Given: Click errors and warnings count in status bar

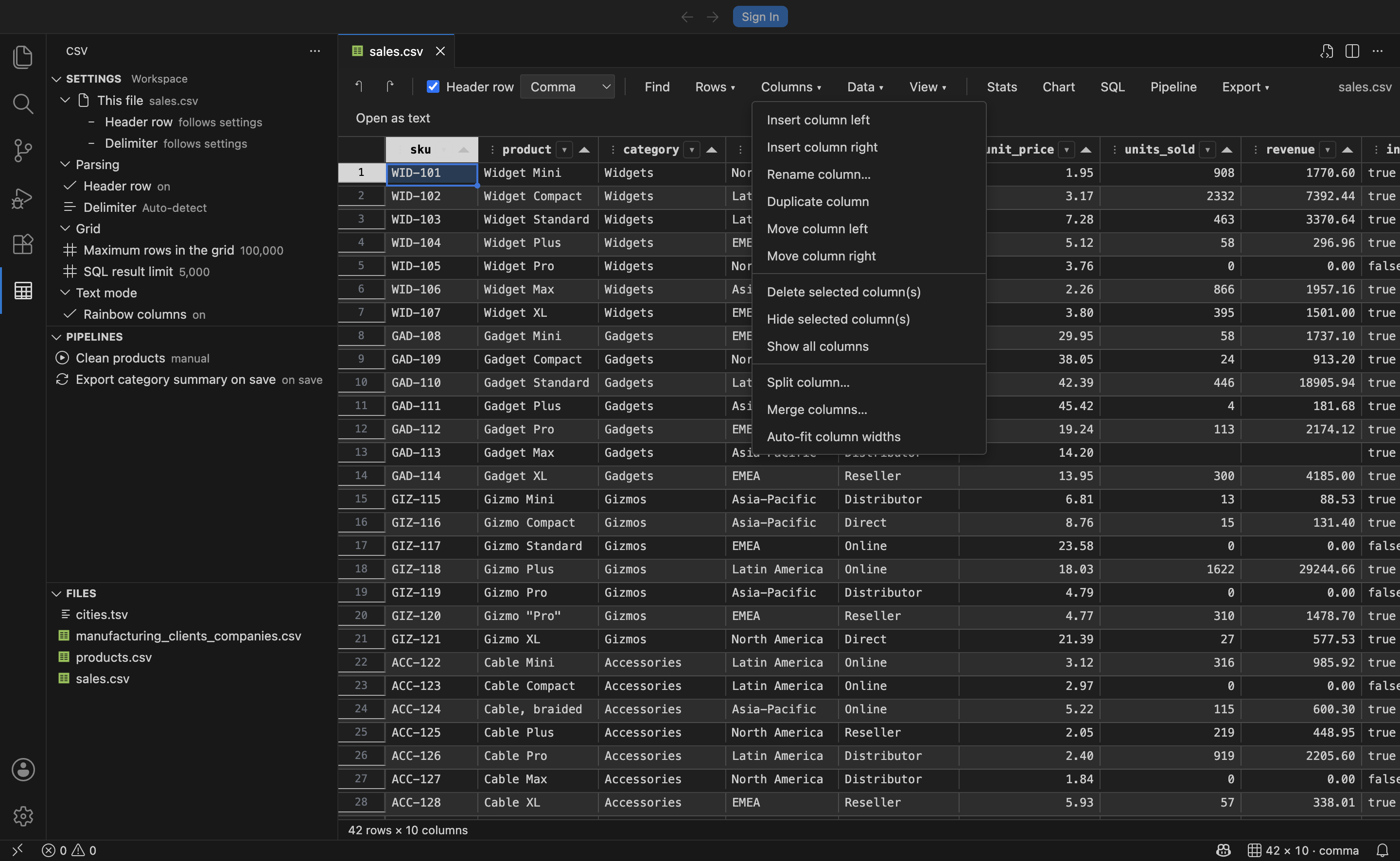Looking at the screenshot, I should tap(69, 850).
